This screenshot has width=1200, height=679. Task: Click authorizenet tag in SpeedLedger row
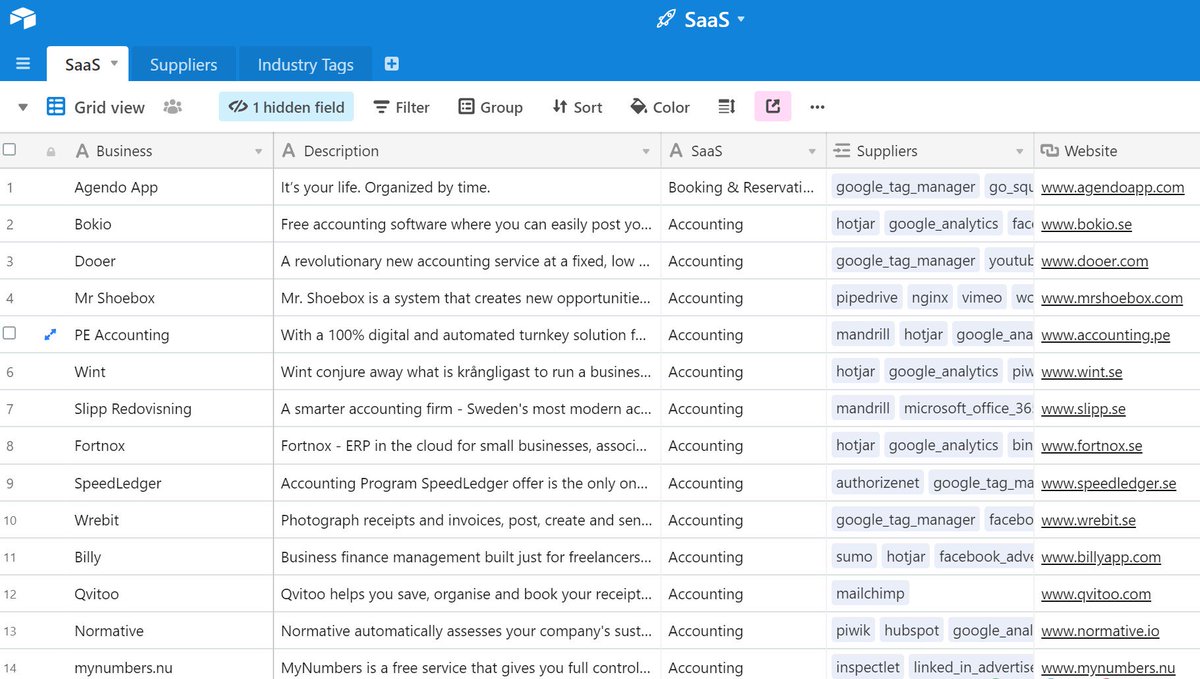pos(877,482)
